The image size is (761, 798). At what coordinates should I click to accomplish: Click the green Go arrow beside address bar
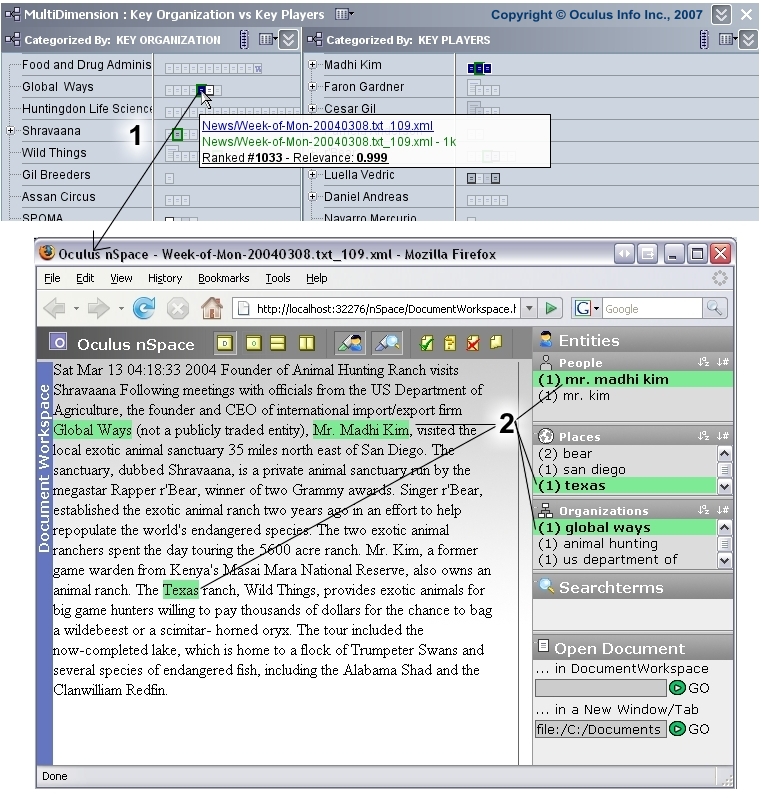click(551, 308)
